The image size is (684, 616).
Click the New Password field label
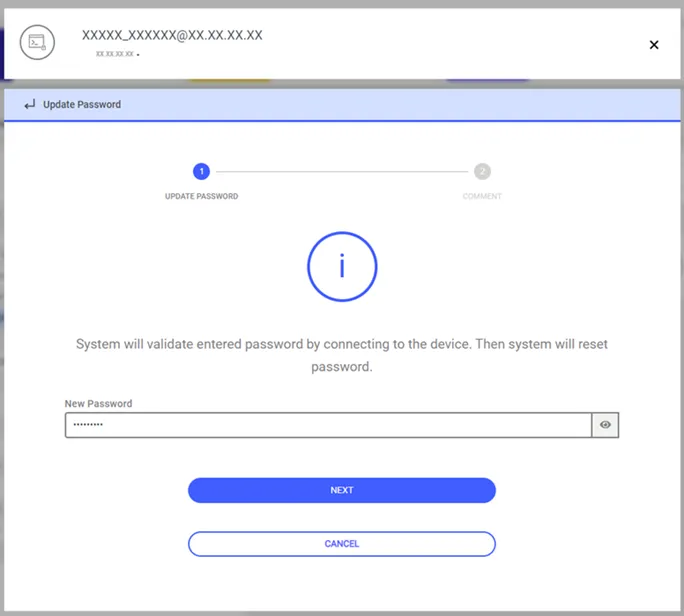pyautogui.click(x=98, y=404)
